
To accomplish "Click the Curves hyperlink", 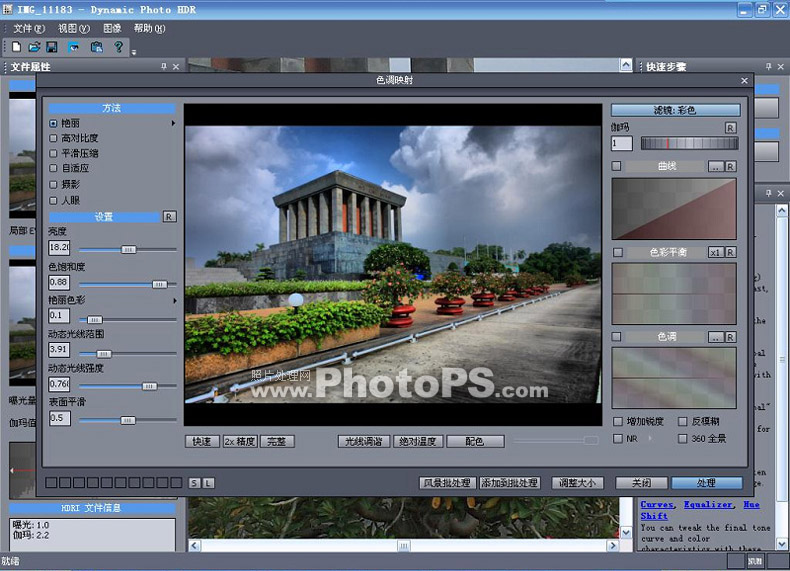I will pyautogui.click(x=657, y=504).
